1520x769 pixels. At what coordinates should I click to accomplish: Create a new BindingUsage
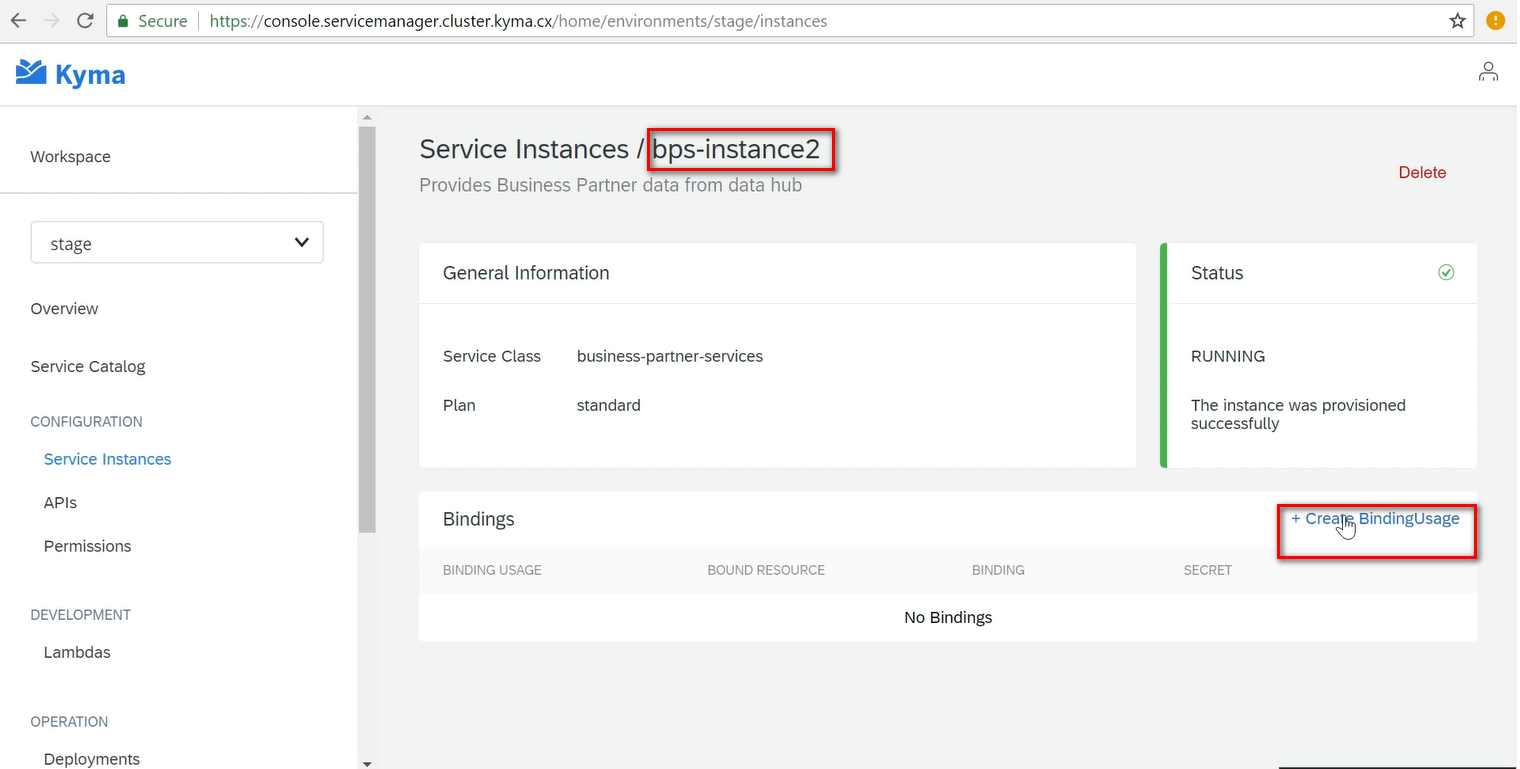[x=1375, y=519]
